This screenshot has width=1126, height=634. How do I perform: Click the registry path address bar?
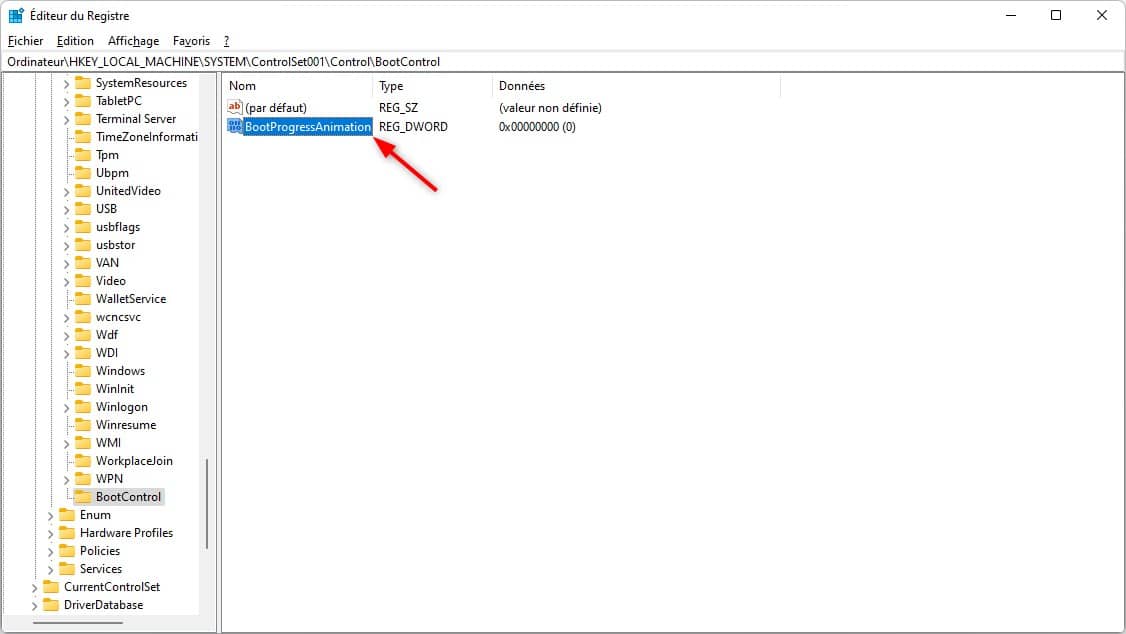tap(563, 62)
